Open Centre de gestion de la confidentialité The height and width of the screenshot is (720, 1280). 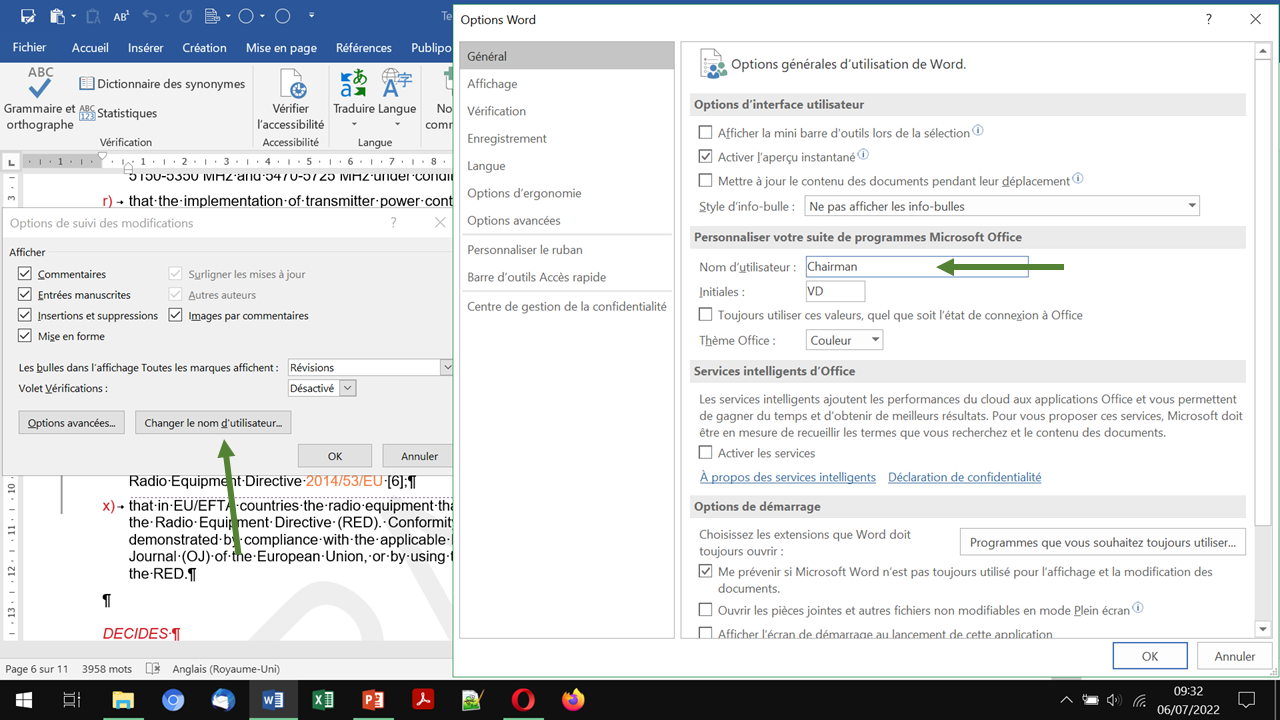tap(567, 306)
